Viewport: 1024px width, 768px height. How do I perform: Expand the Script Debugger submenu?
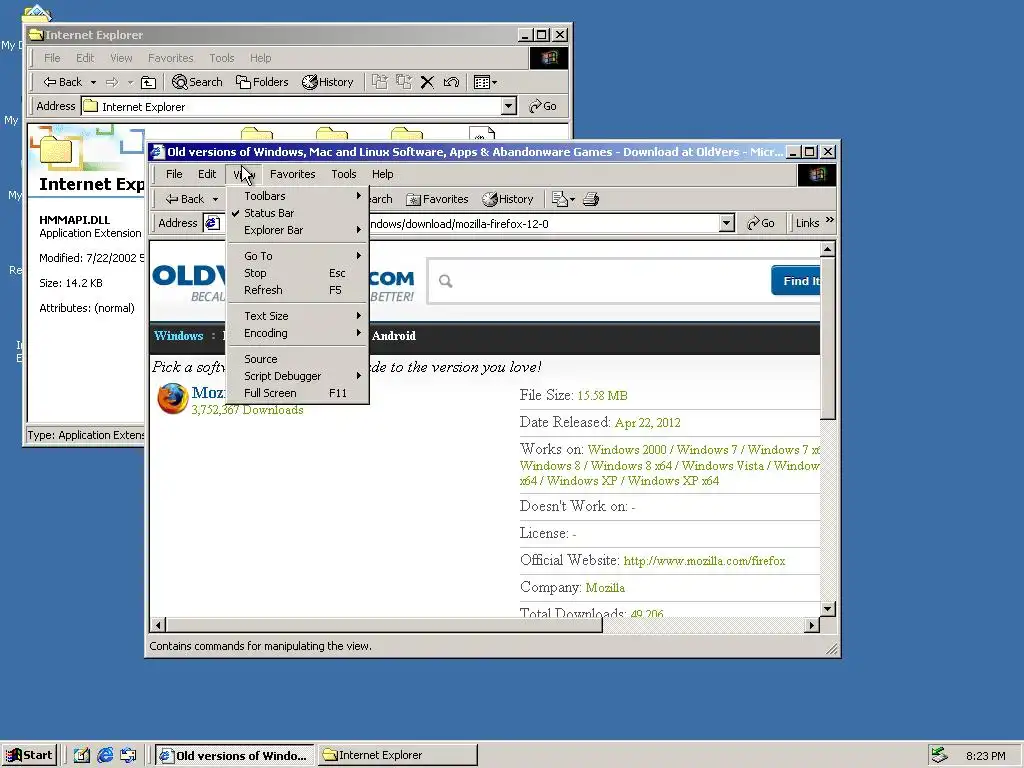(x=298, y=376)
